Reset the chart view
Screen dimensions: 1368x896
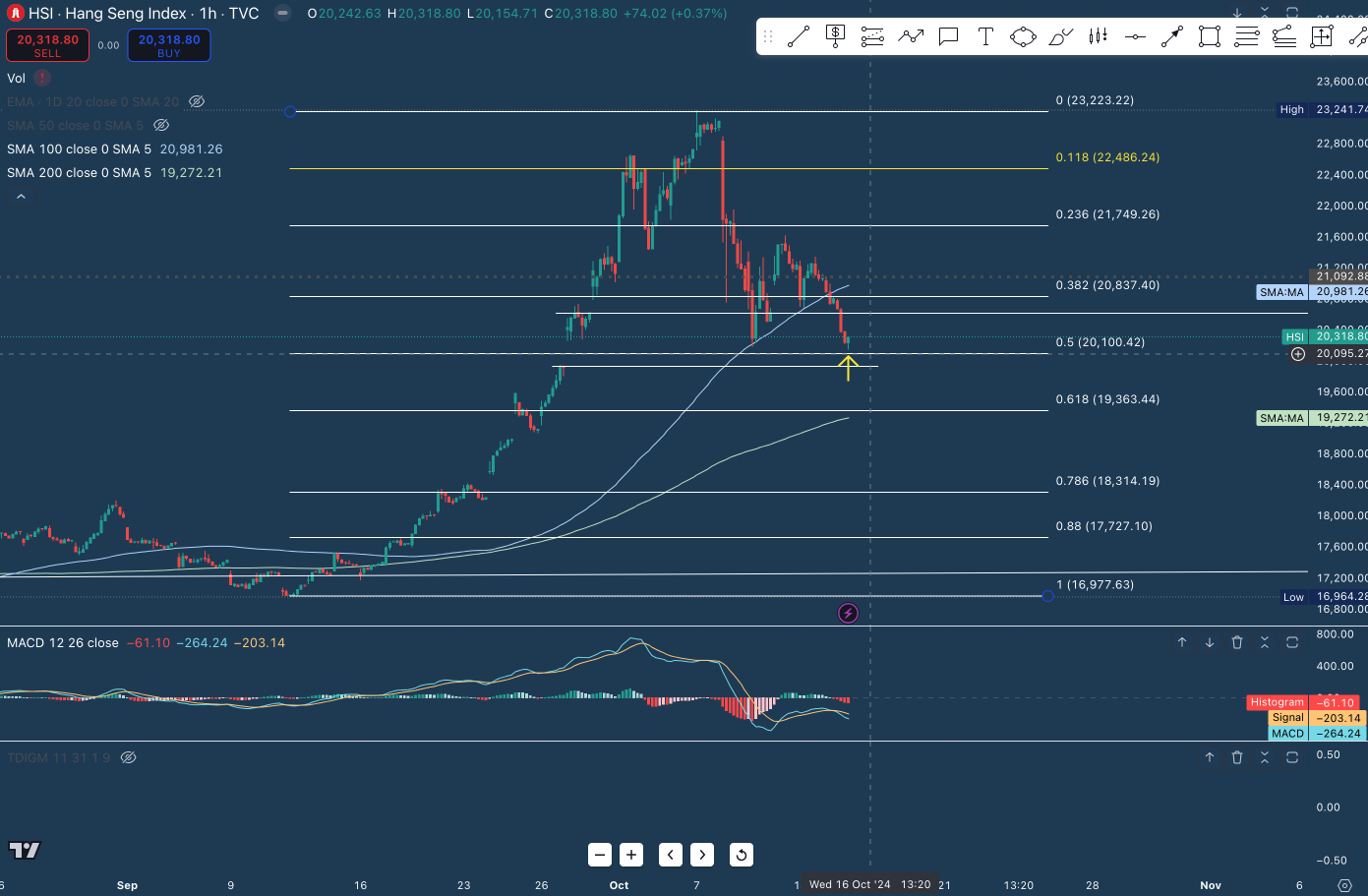[x=742, y=855]
